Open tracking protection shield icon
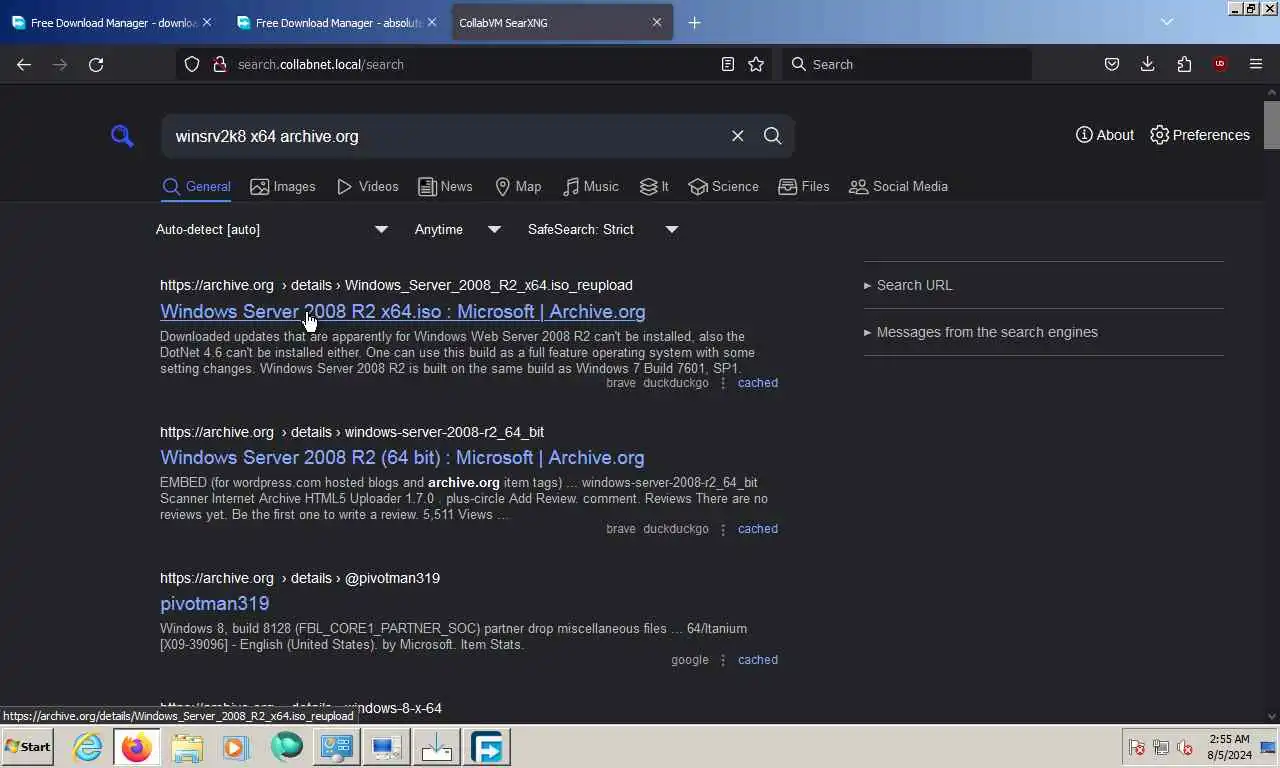 tap(192, 64)
